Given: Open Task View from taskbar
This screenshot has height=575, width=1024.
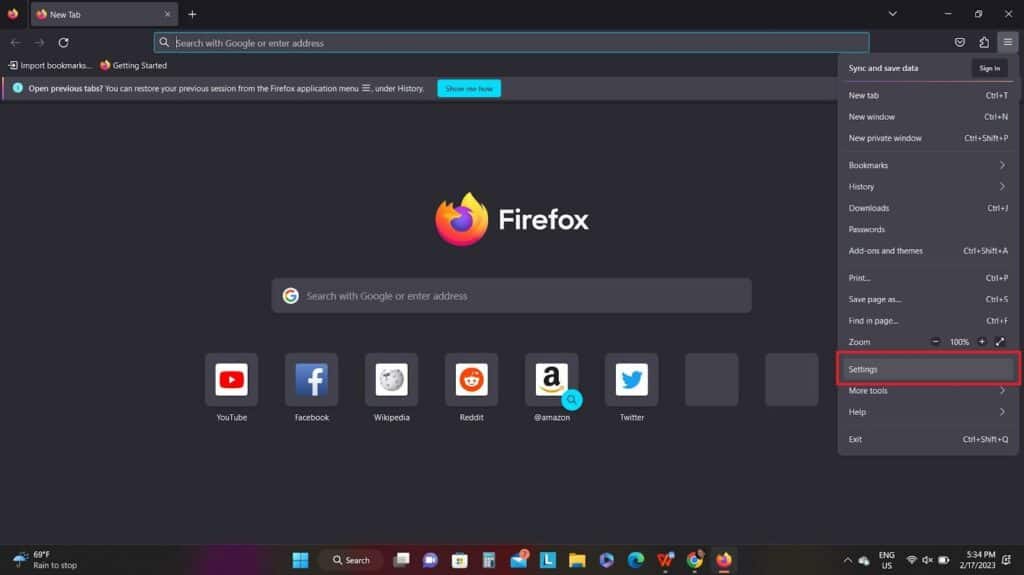Looking at the screenshot, I should (x=401, y=560).
